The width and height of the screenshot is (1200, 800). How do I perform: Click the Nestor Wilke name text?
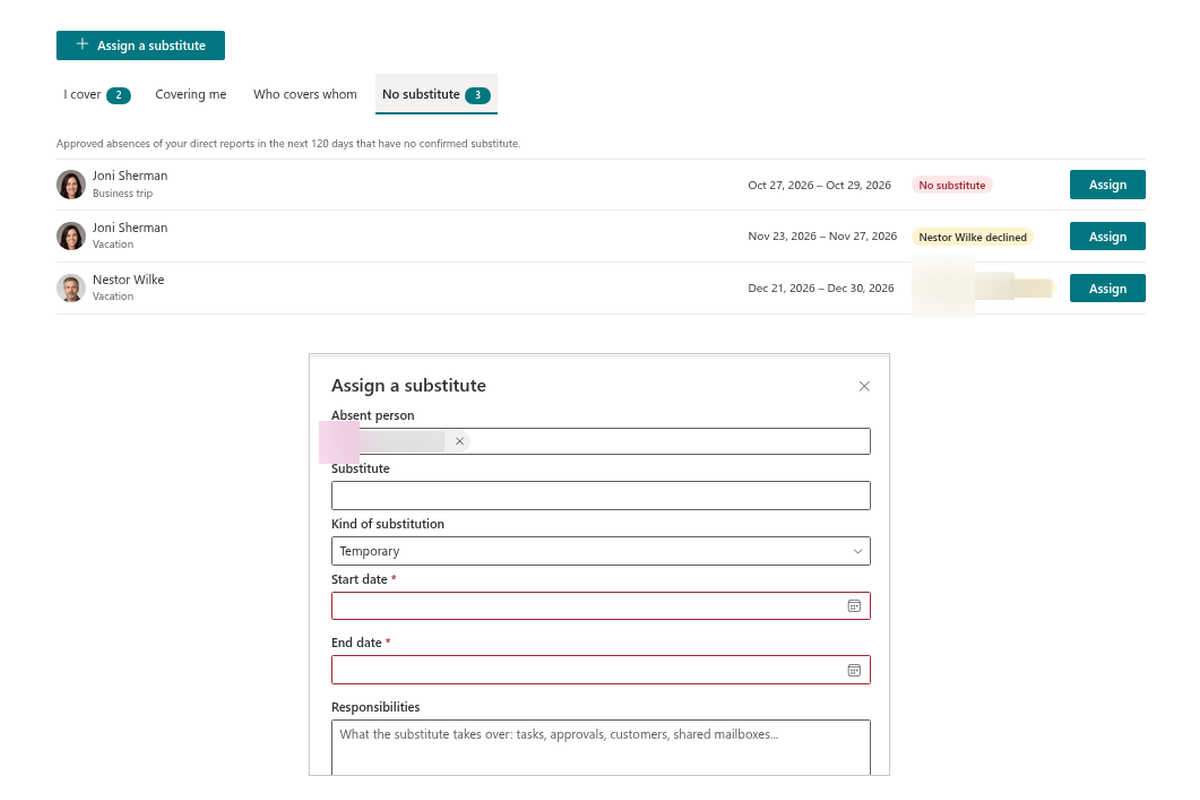click(128, 280)
